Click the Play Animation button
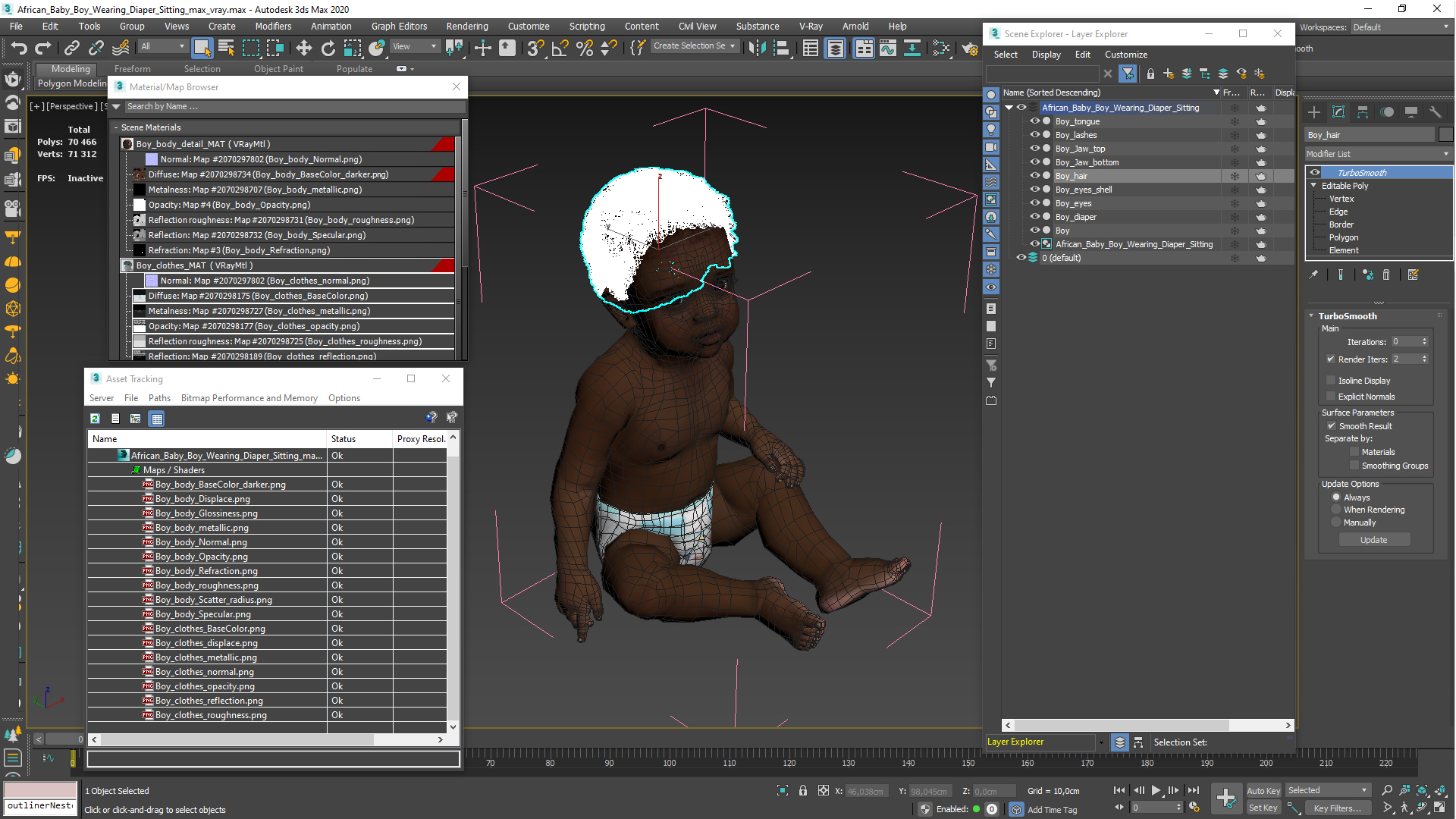 point(1156,790)
